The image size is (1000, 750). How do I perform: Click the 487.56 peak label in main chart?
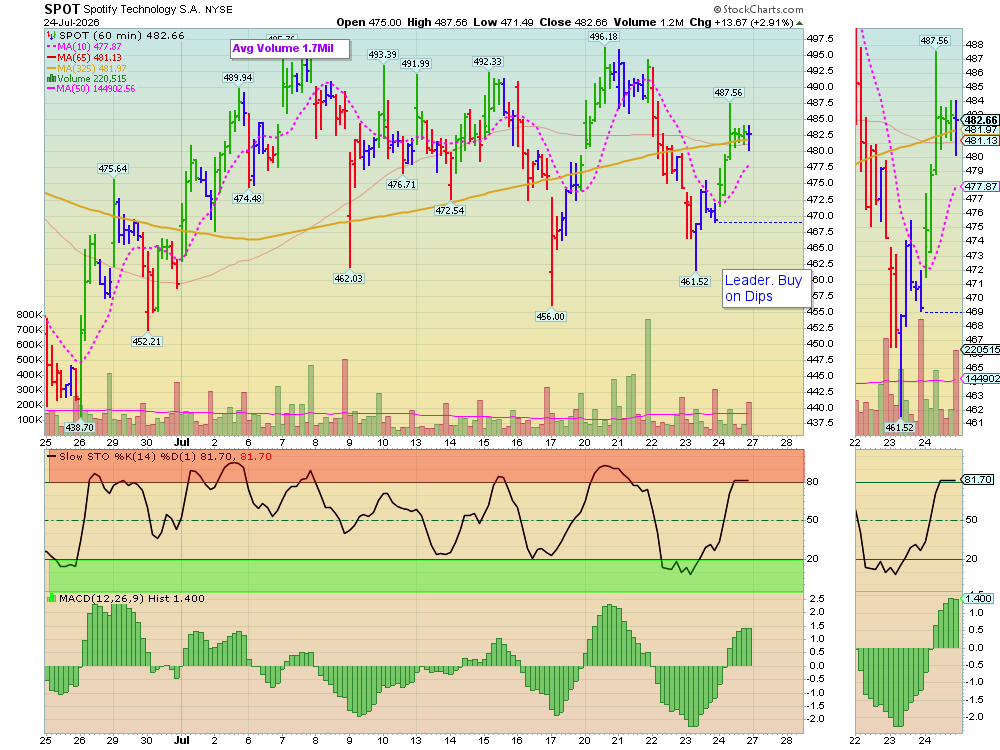pyautogui.click(x=728, y=93)
